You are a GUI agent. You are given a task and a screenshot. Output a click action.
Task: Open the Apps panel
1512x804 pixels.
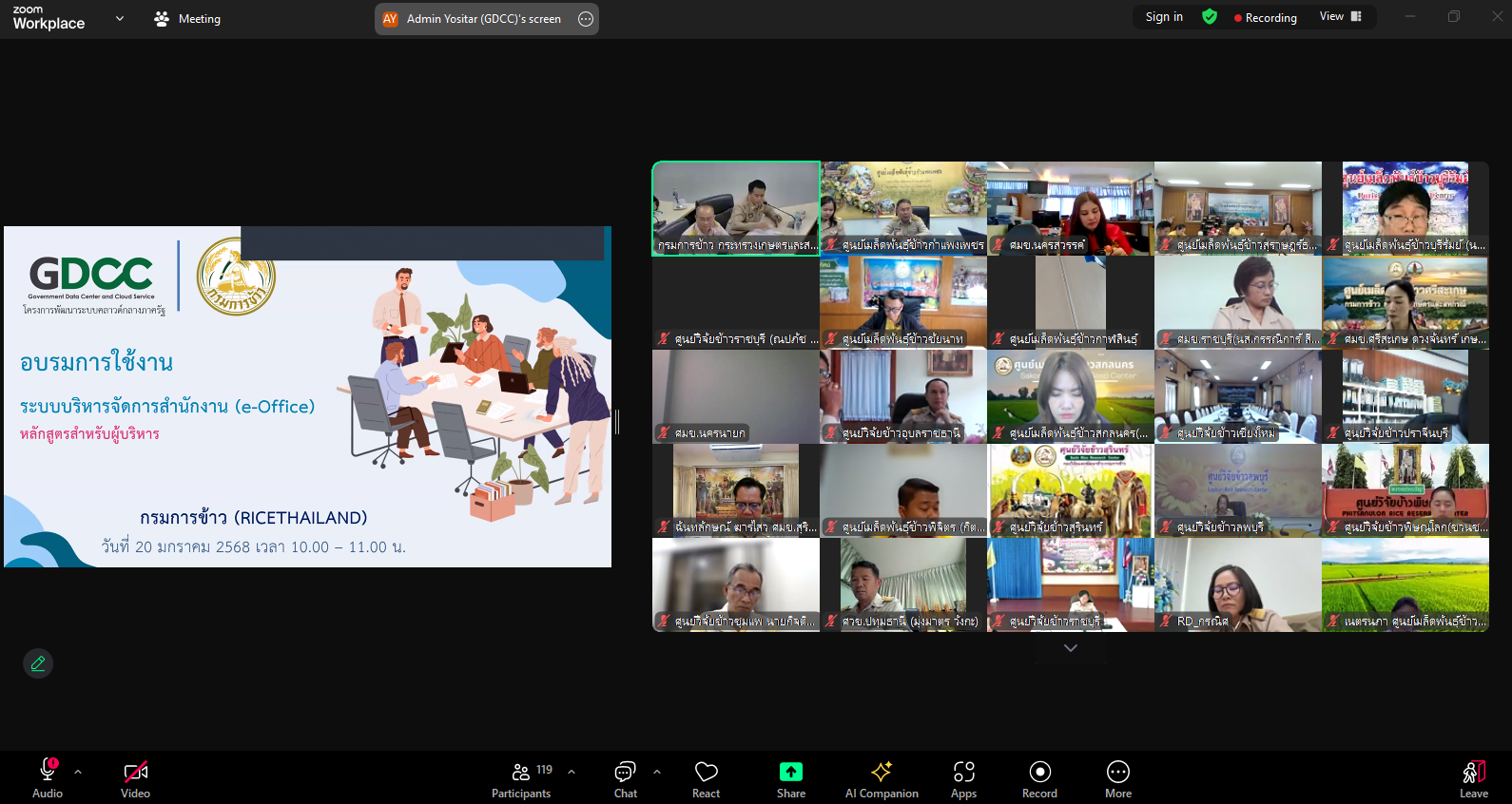[x=963, y=778]
